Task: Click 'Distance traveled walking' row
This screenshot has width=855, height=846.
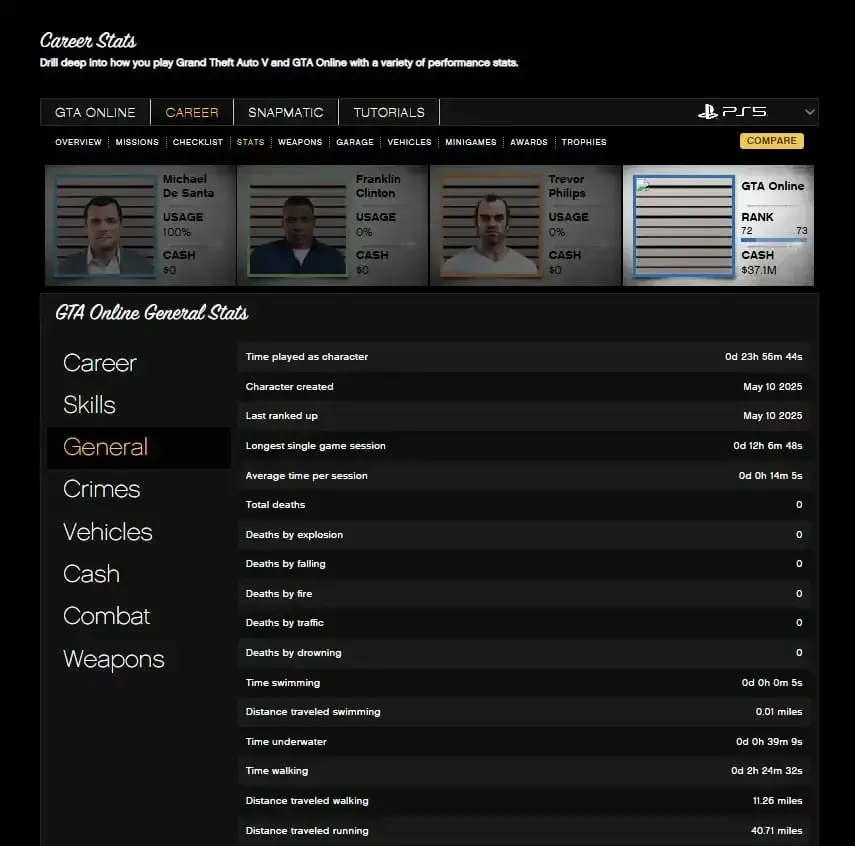Action: 524,801
